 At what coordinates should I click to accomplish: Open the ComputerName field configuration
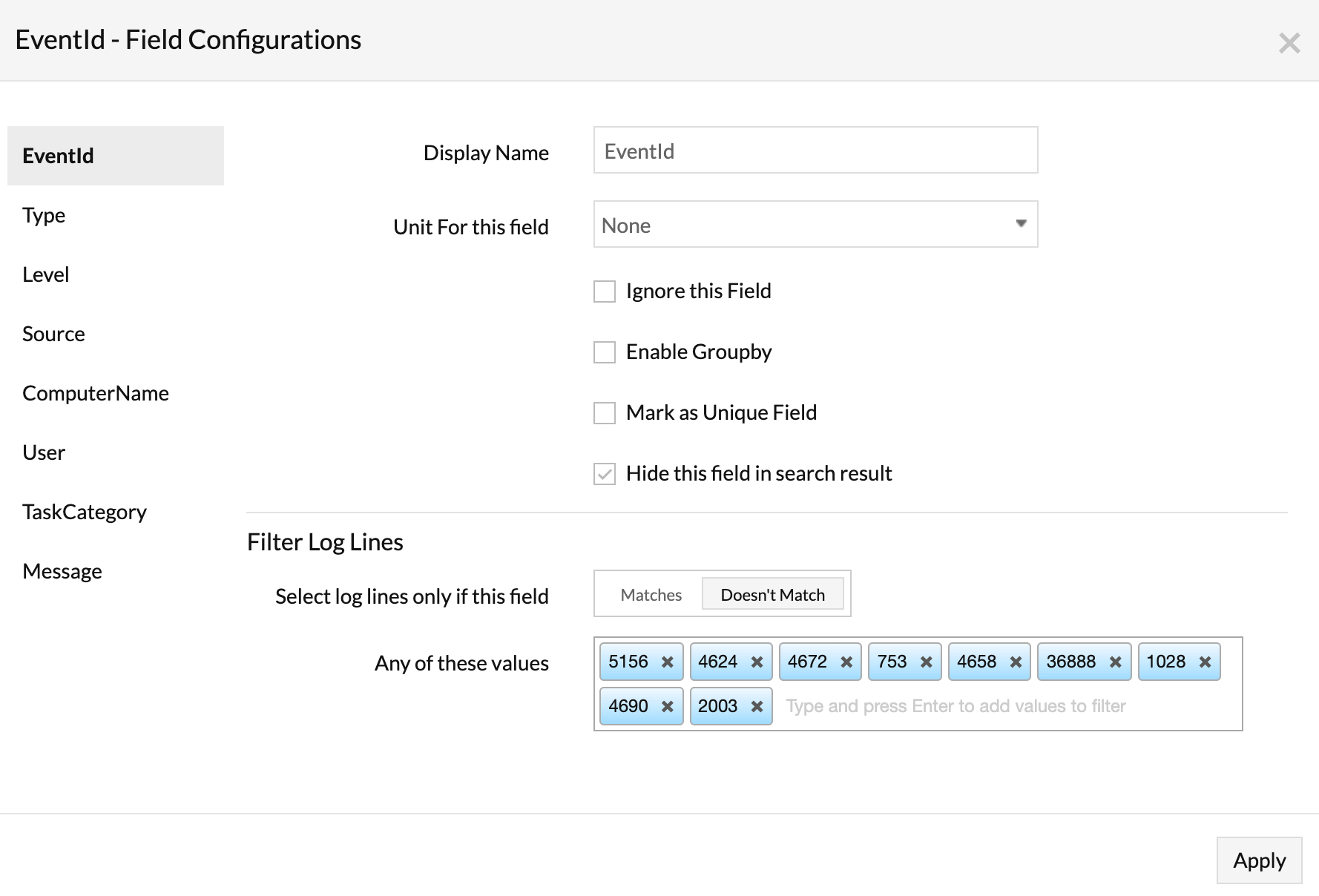tap(96, 393)
